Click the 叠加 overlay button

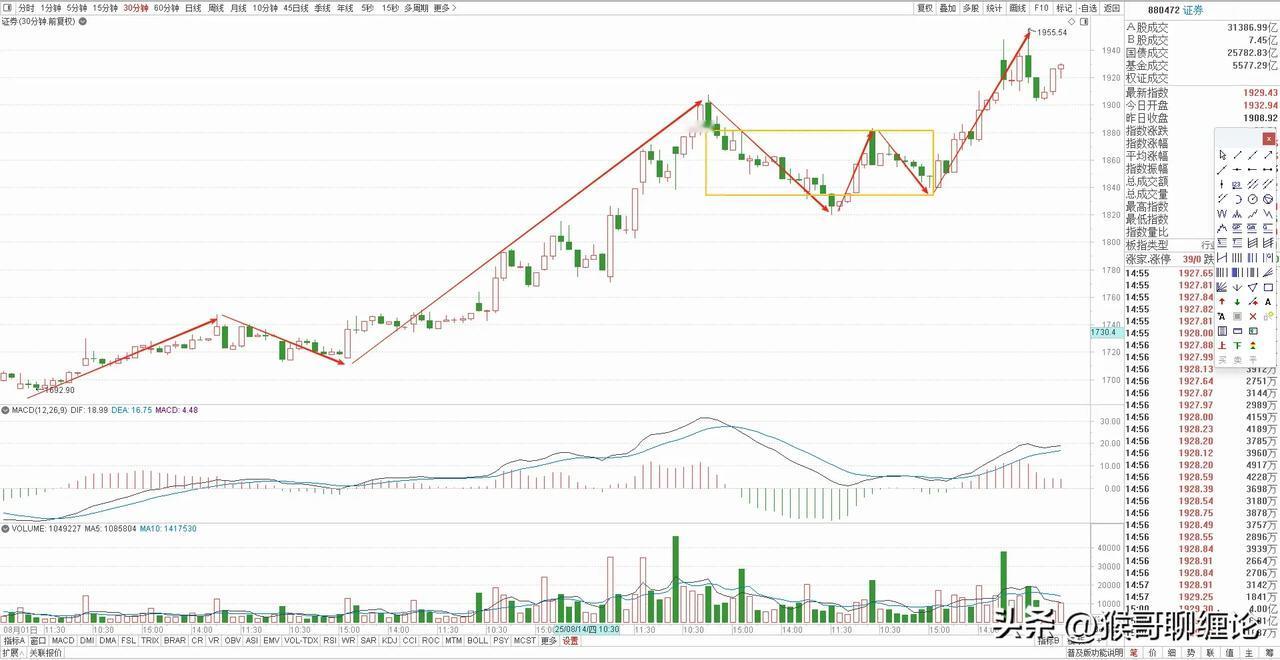pyautogui.click(x=948, y=8)
